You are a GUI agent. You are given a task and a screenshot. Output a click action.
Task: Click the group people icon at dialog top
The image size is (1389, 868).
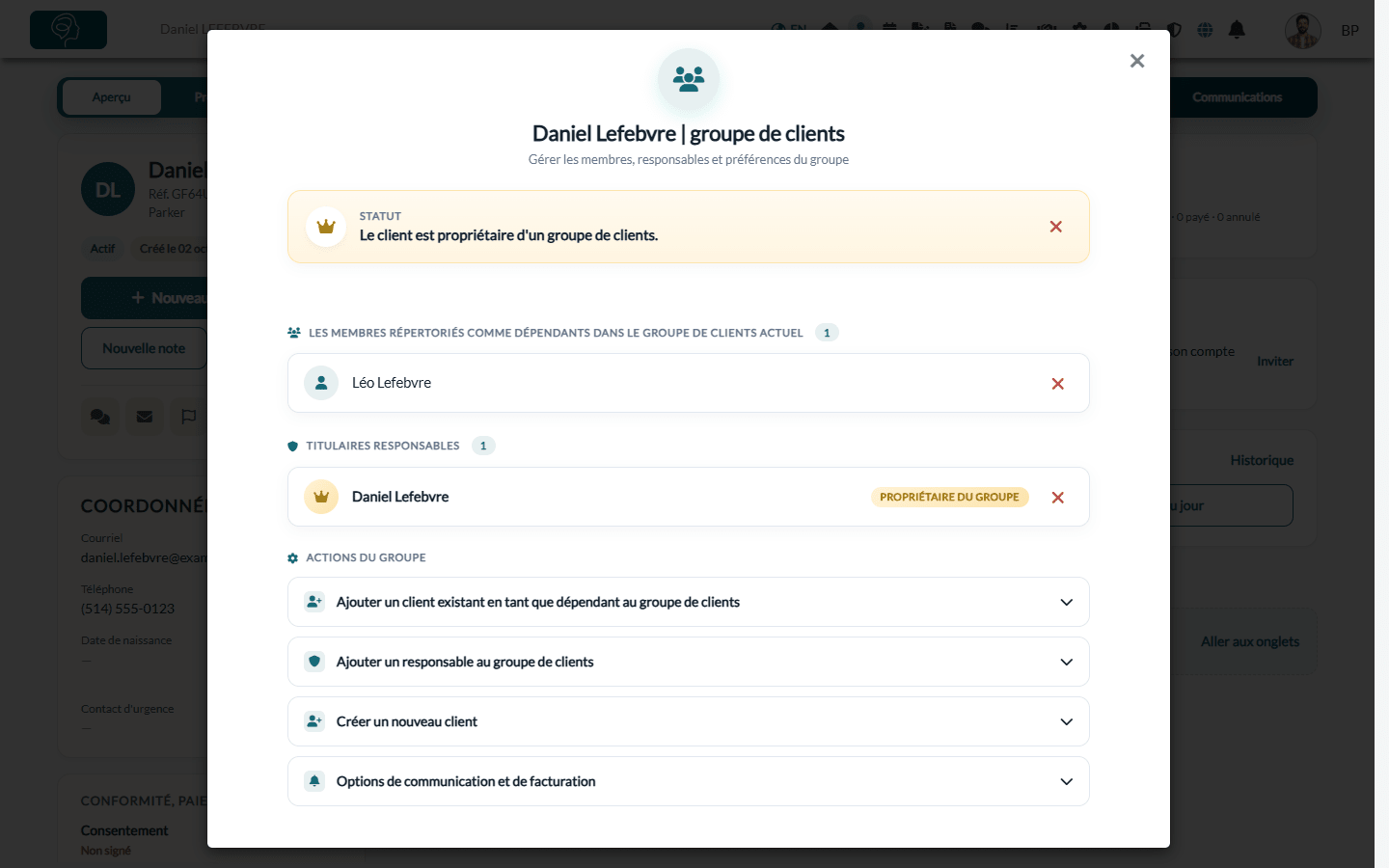[689, 79]
